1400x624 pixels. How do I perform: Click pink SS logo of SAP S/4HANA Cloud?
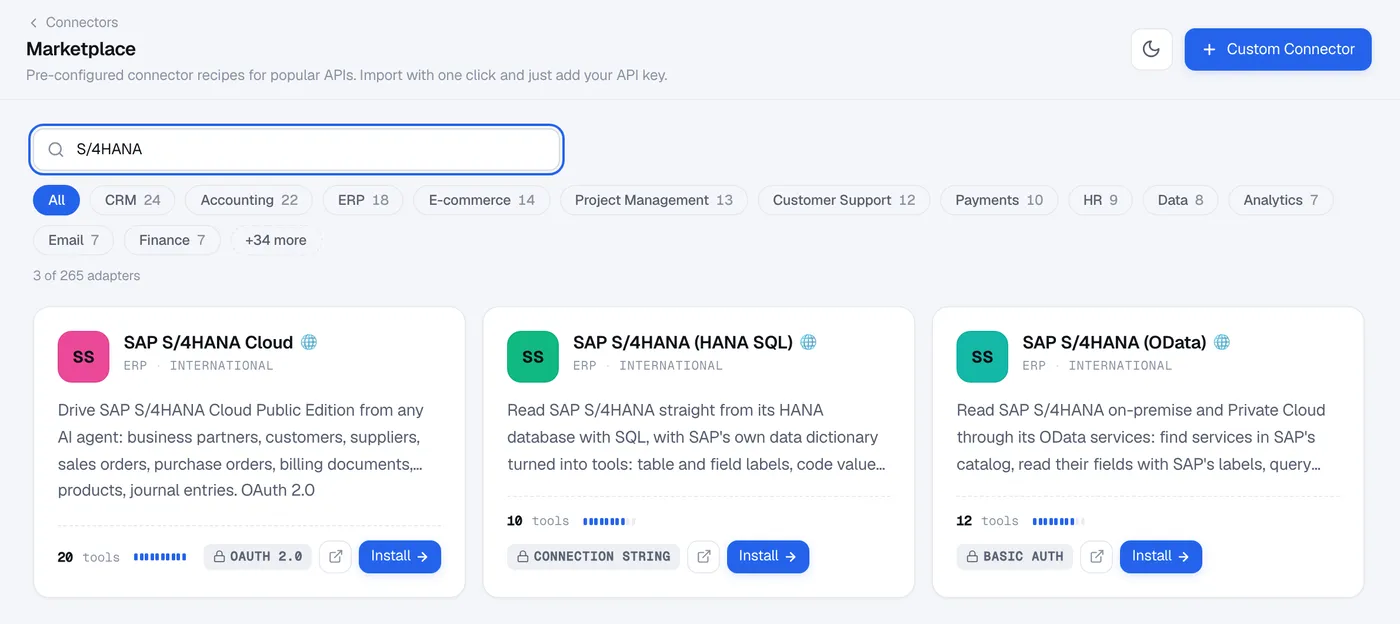click(84, 357)
